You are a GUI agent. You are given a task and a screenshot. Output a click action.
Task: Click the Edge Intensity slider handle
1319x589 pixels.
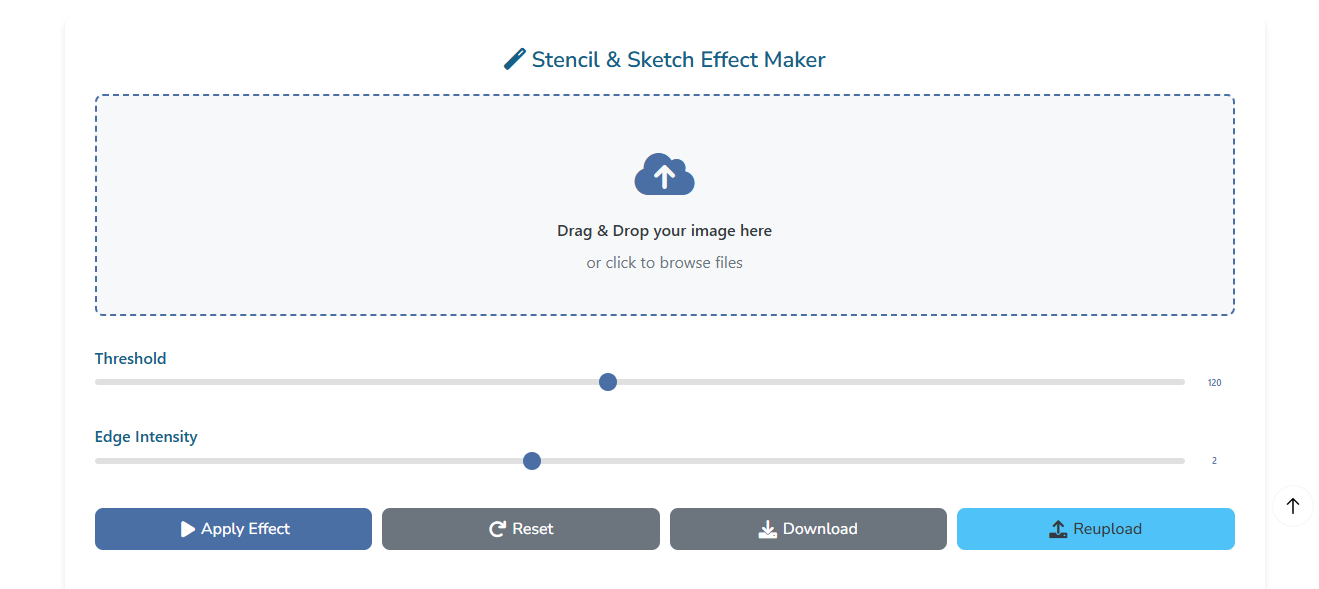tap(532, 461)
